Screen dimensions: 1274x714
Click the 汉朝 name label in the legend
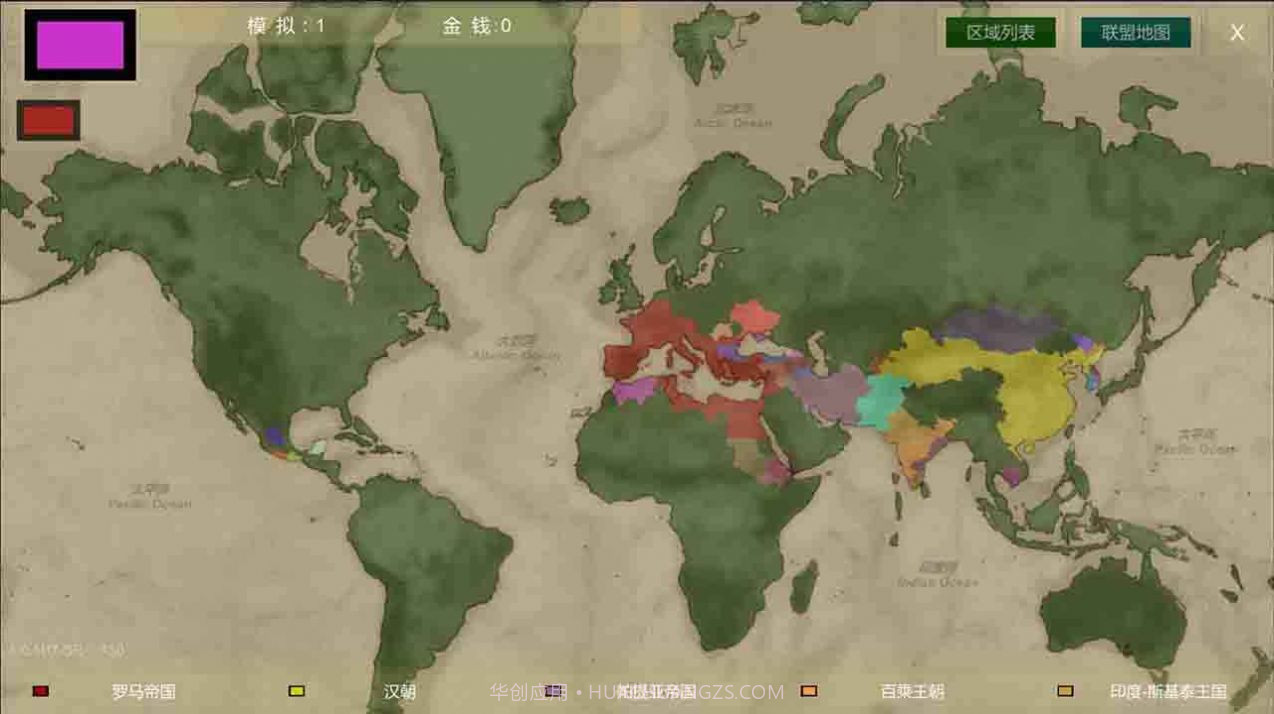[x=398, y=691]
